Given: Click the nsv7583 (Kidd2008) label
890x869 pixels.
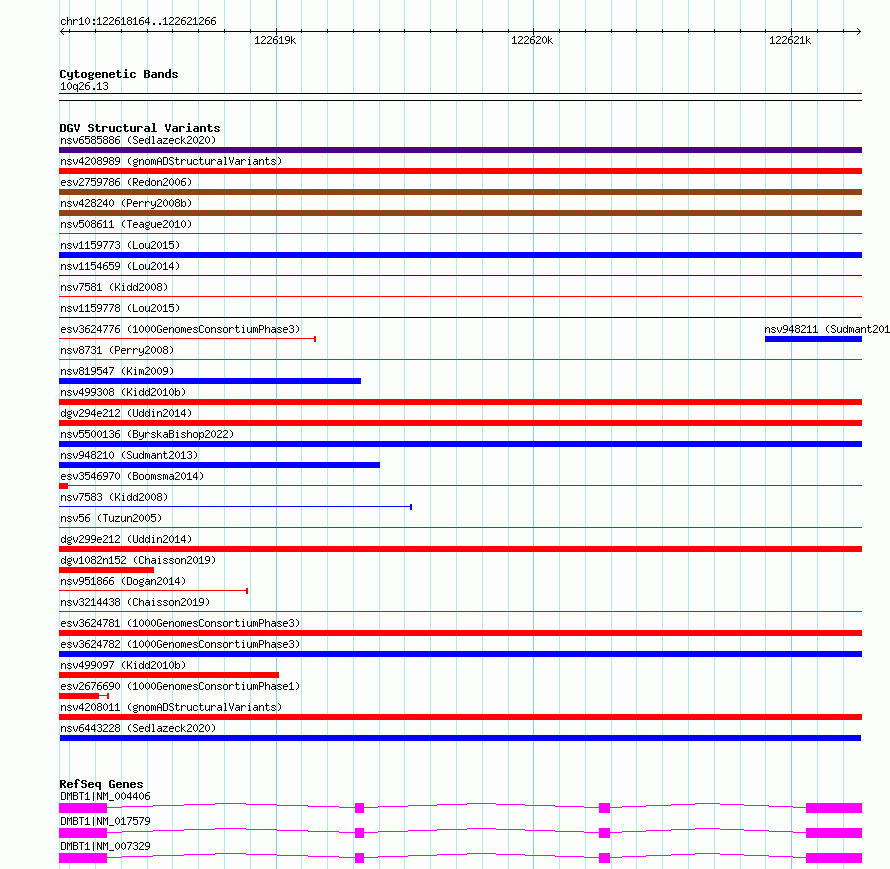Looking at the screenshot, I should 114,497.
